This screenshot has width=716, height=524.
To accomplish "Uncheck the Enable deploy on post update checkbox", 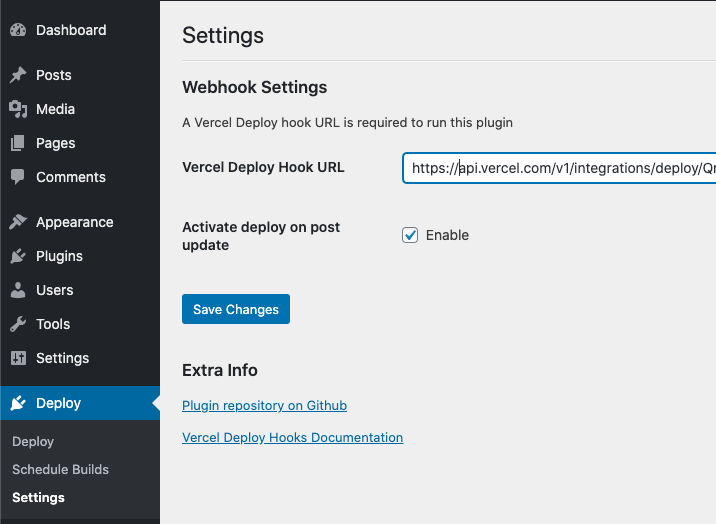I will coord(410,235).
